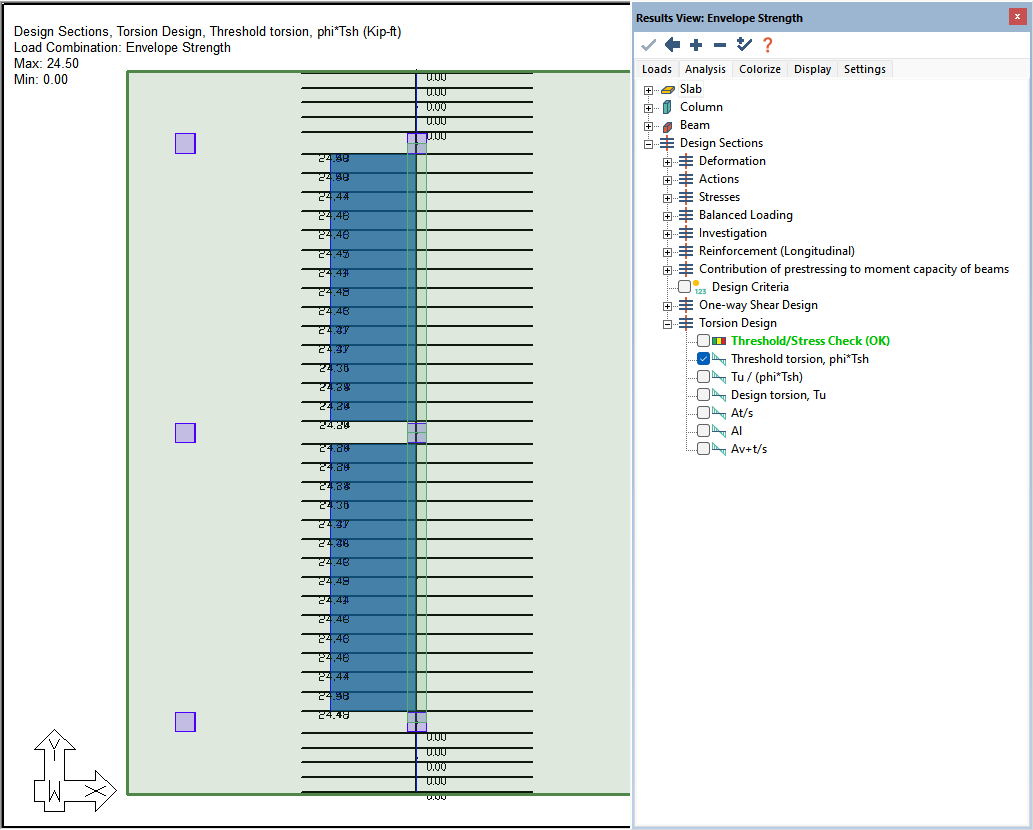Image resolution: width=1033 pixels, height=830 pixels.
Task: Close the Results View panel
Action: tap(1017, 17)
